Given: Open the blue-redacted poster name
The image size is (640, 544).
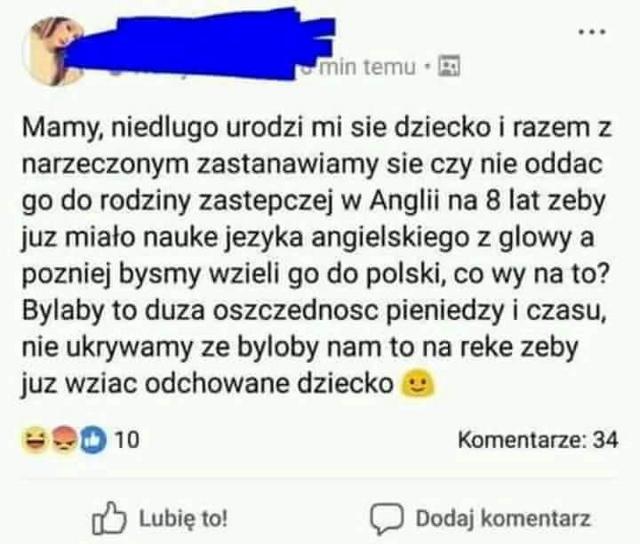Looking at the screenshot, I should (200, 43).
